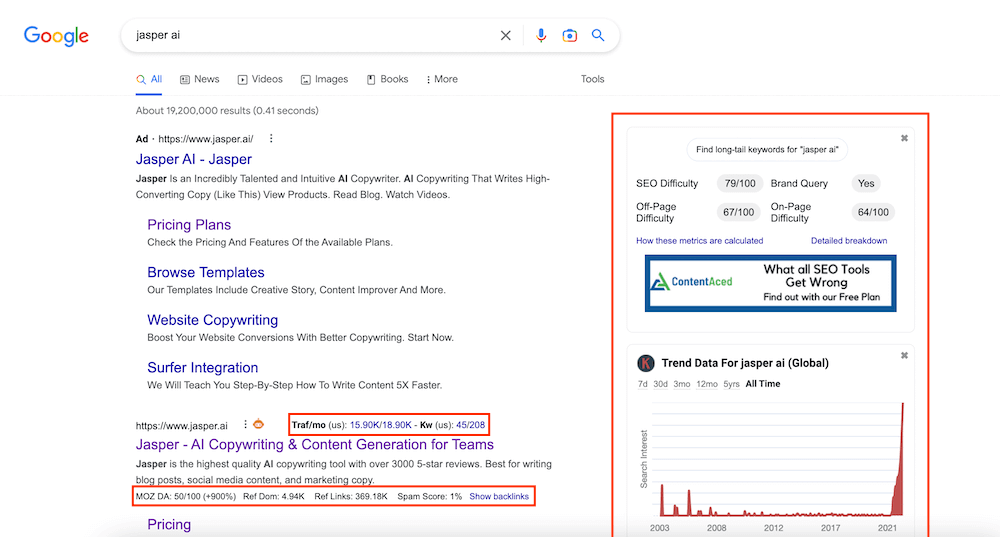Open the Tools filter options

tap(592, 79)
